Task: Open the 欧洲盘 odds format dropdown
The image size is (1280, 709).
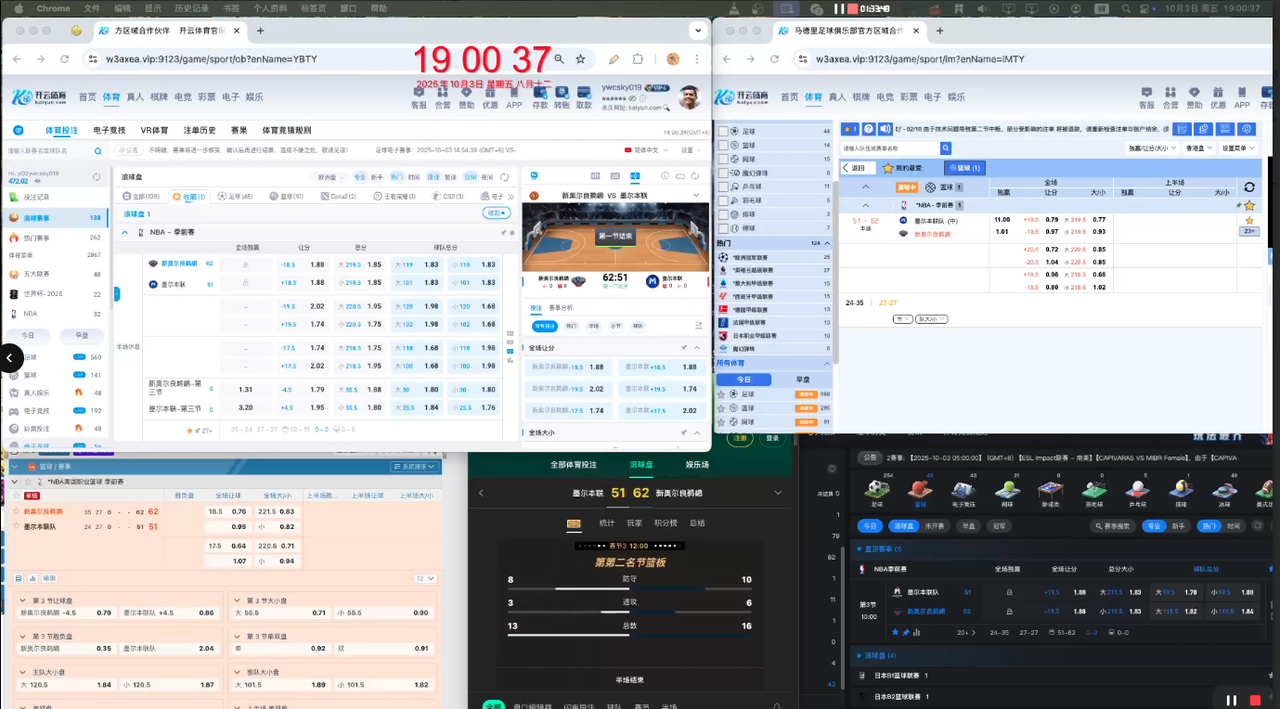Action: tap(330, 177)
